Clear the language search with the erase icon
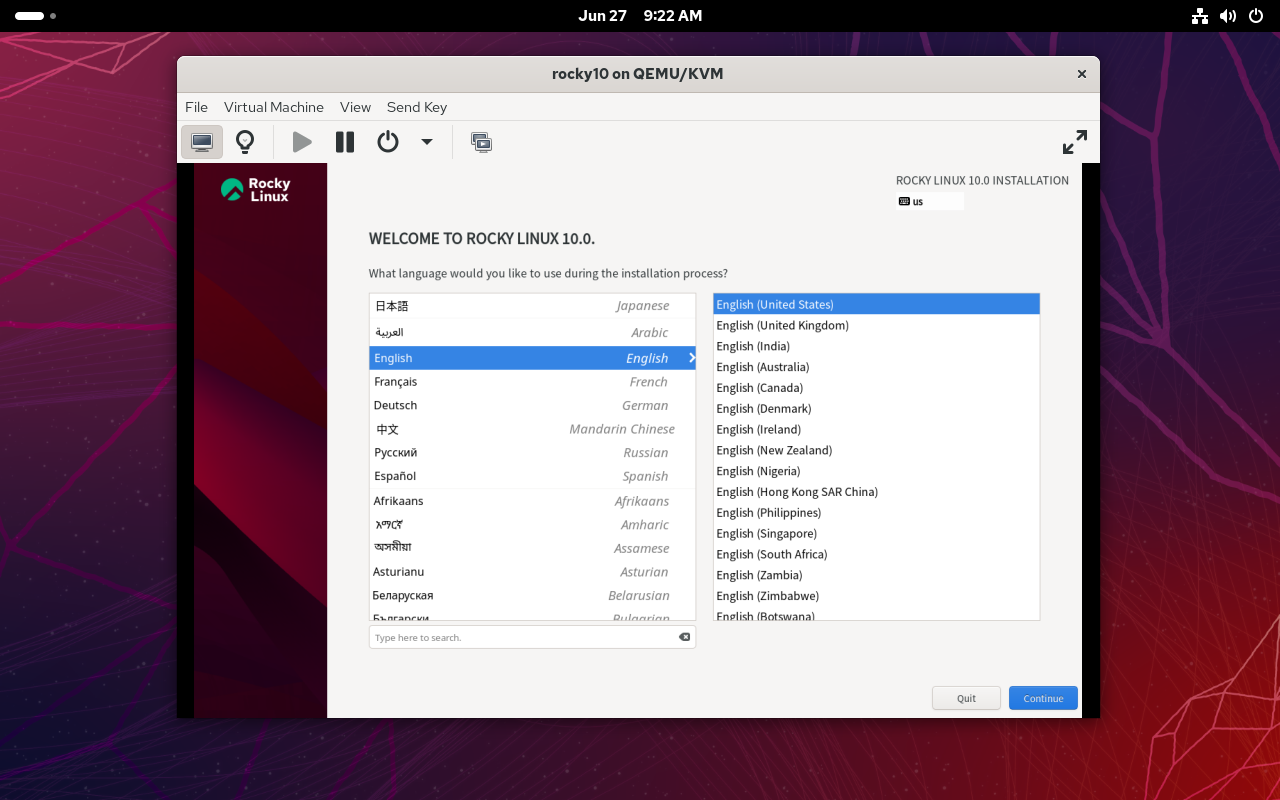This screenshot has width=1280, height=800. (x=684, y=637)
